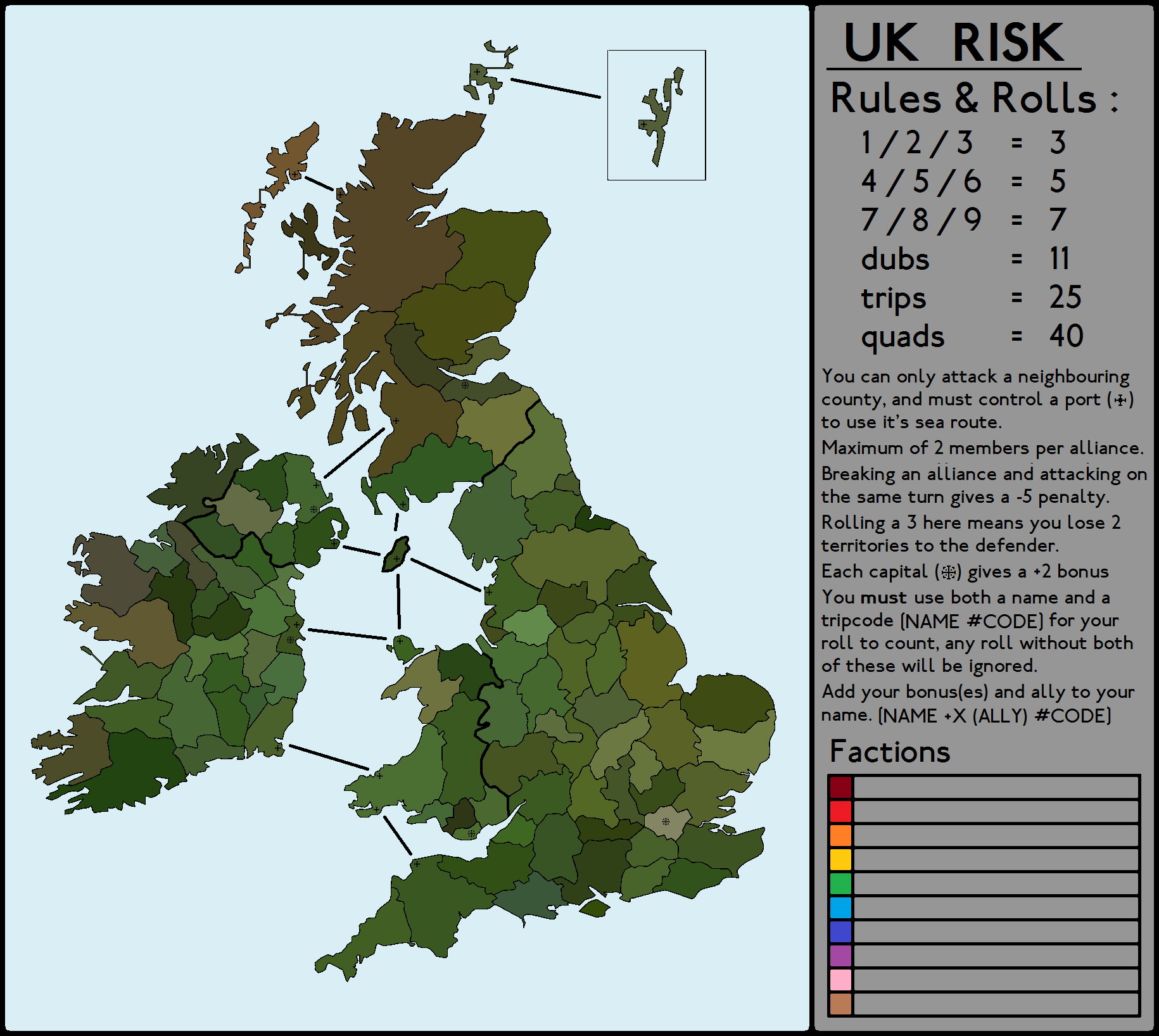The width and height of the screenshot is (1159, 1036).
Task: Click the "dubs" roll label
Action: point(895,259)
